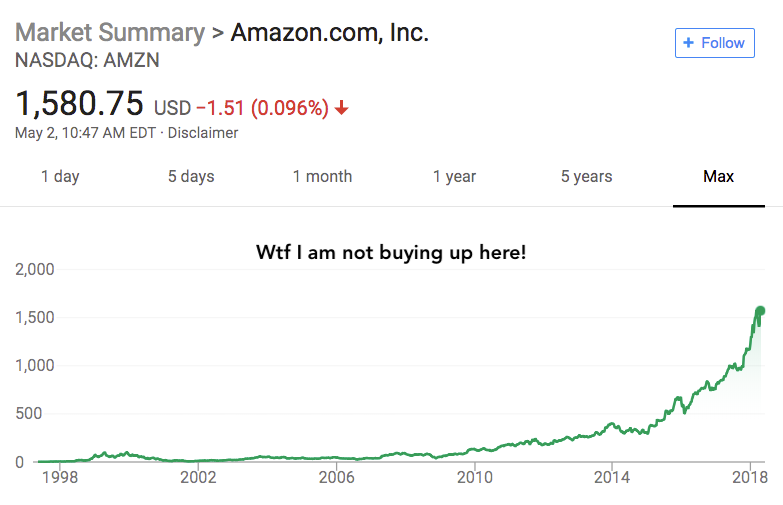Select the 1 day tab
Viewport: 783px width, 505px height.
pyautogui.click(x=60, y=176)
